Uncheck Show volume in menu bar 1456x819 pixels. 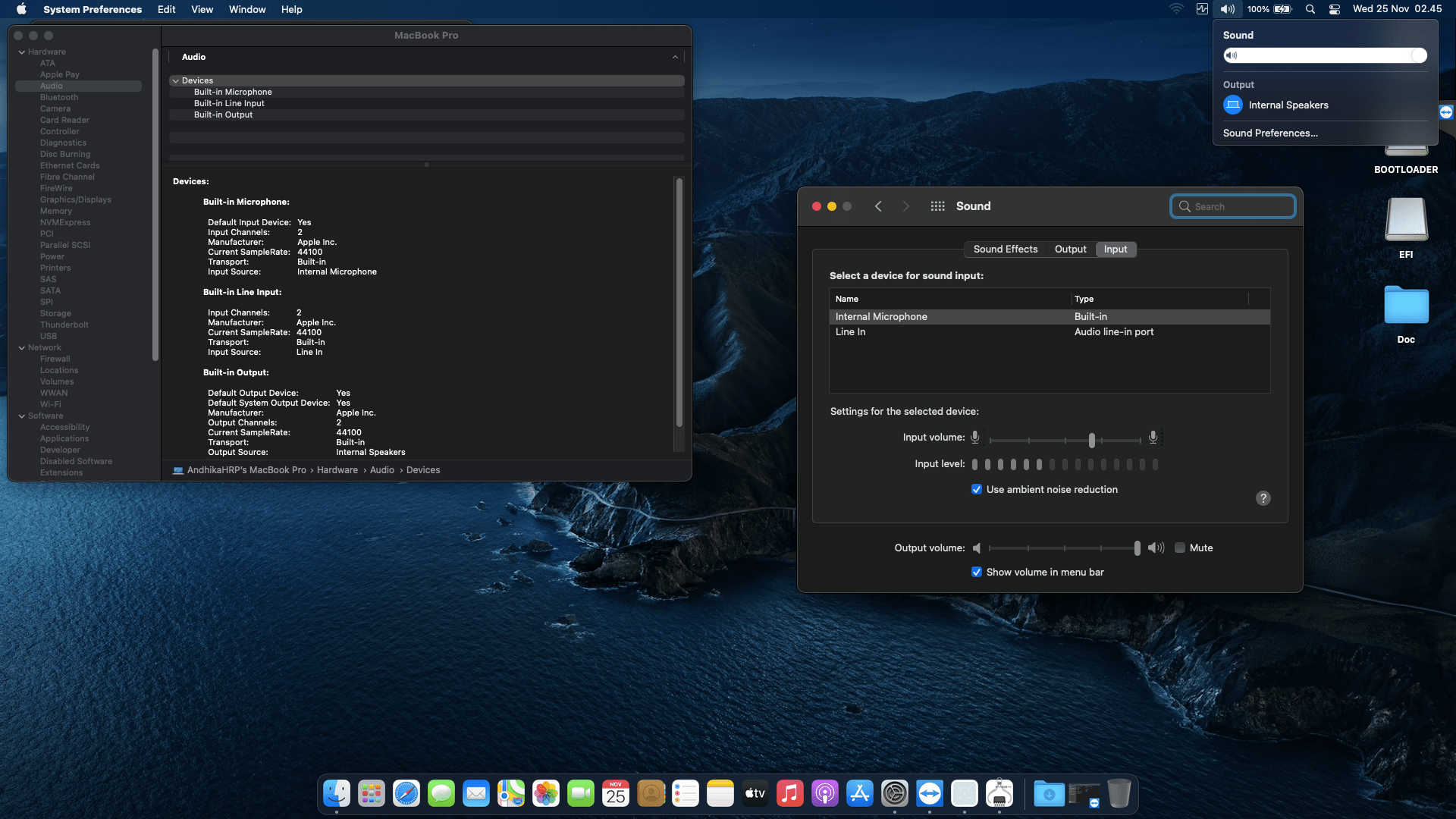point(977,572)
